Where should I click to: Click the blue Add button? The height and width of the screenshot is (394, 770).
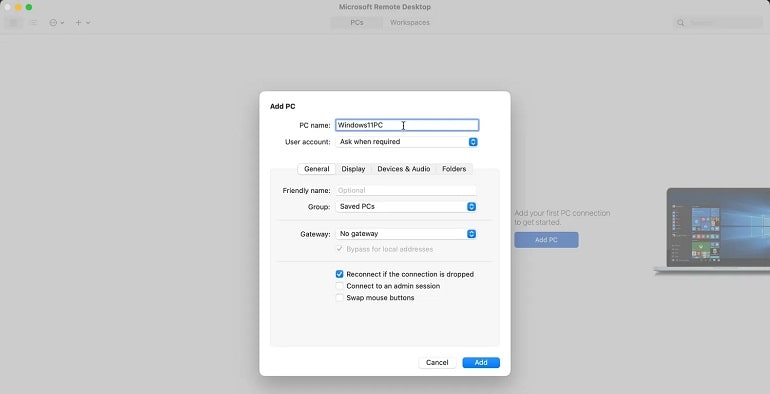point(481,363)
